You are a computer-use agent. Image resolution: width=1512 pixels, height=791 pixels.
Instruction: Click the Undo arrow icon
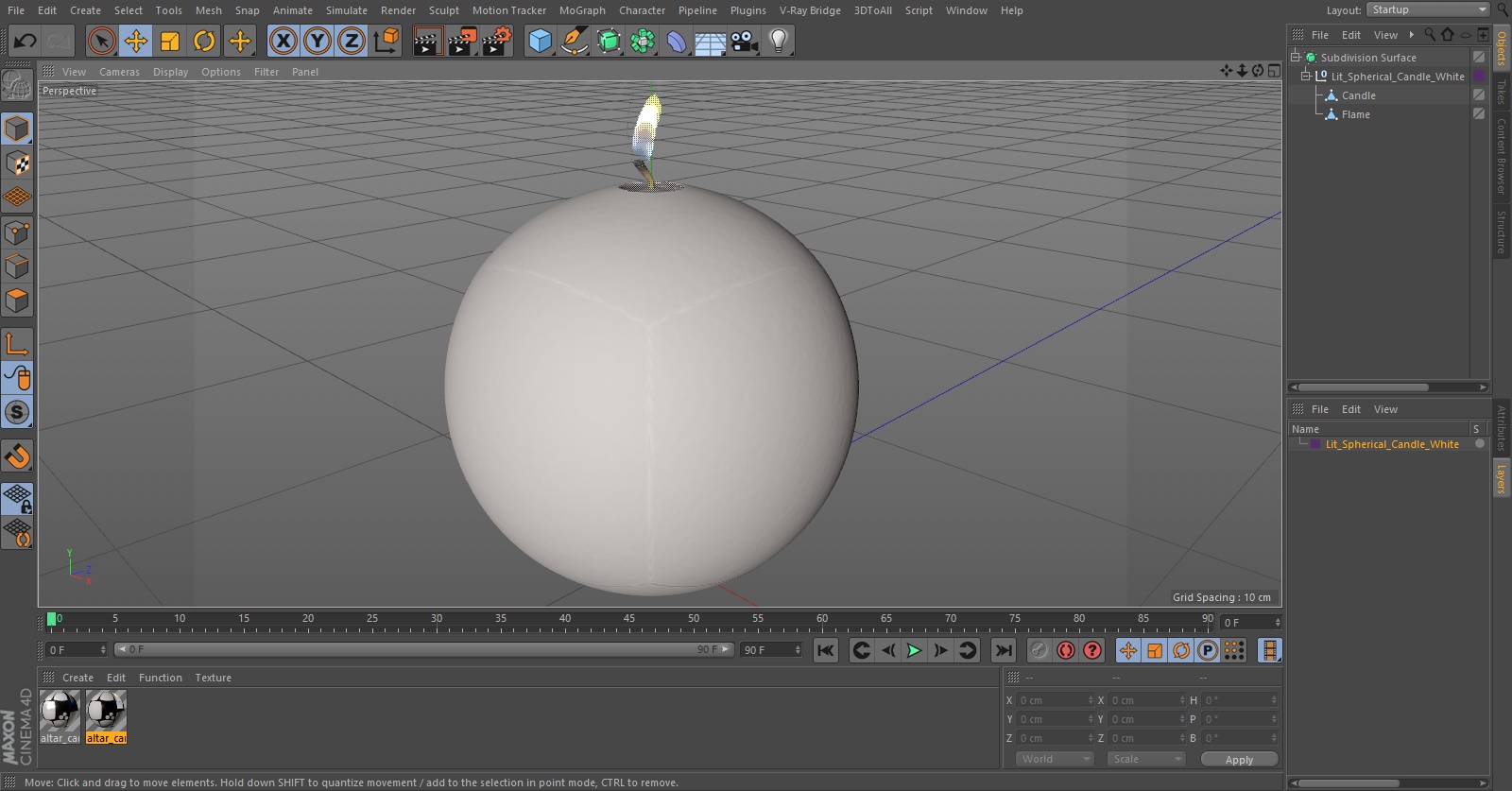pos(26,41)
